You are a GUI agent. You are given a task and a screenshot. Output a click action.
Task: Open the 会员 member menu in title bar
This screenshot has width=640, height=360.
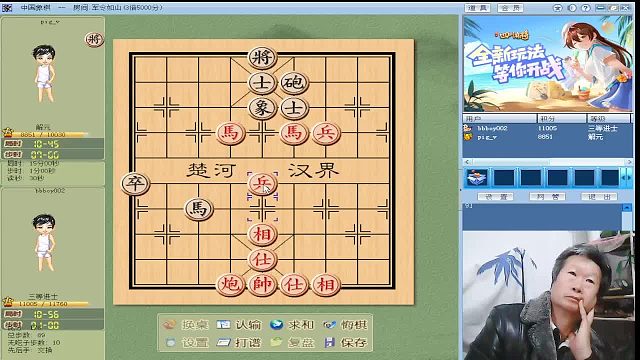pos(511,8)
